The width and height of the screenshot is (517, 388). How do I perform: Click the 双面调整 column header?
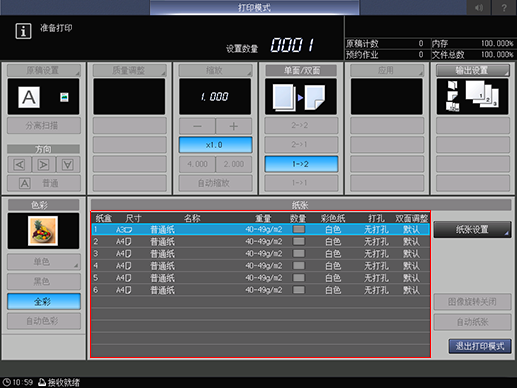412,218
